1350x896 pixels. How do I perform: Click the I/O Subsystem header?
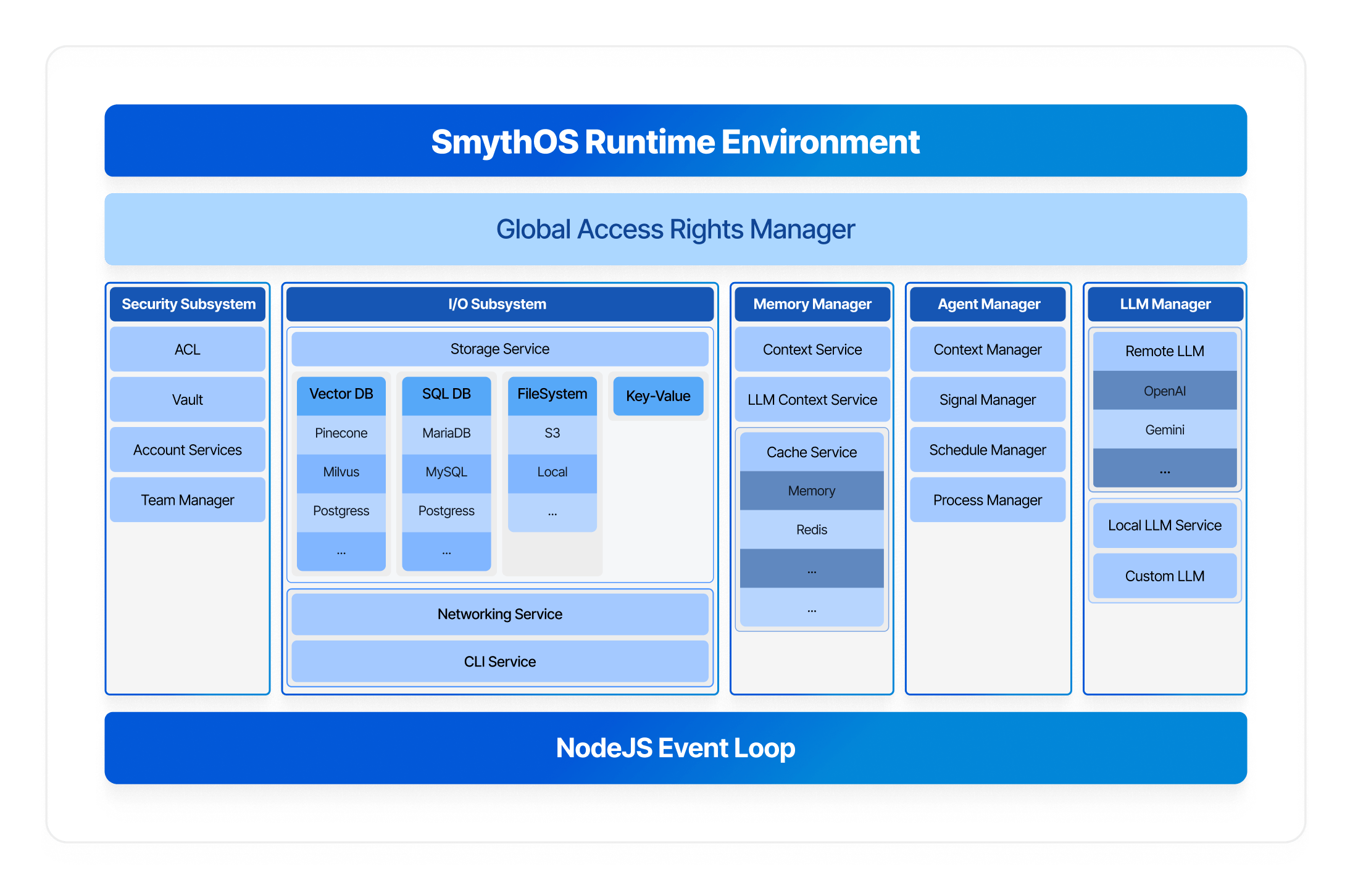500,304
